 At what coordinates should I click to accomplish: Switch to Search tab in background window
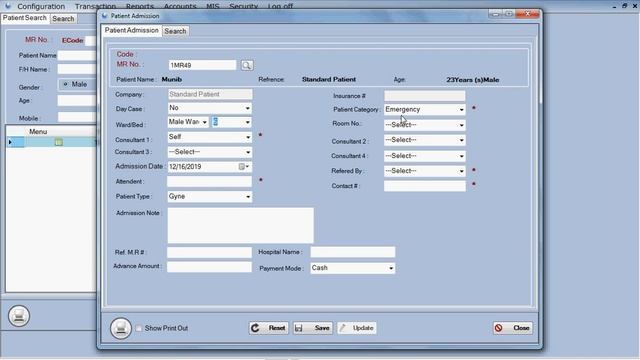(x=63, y=19)
